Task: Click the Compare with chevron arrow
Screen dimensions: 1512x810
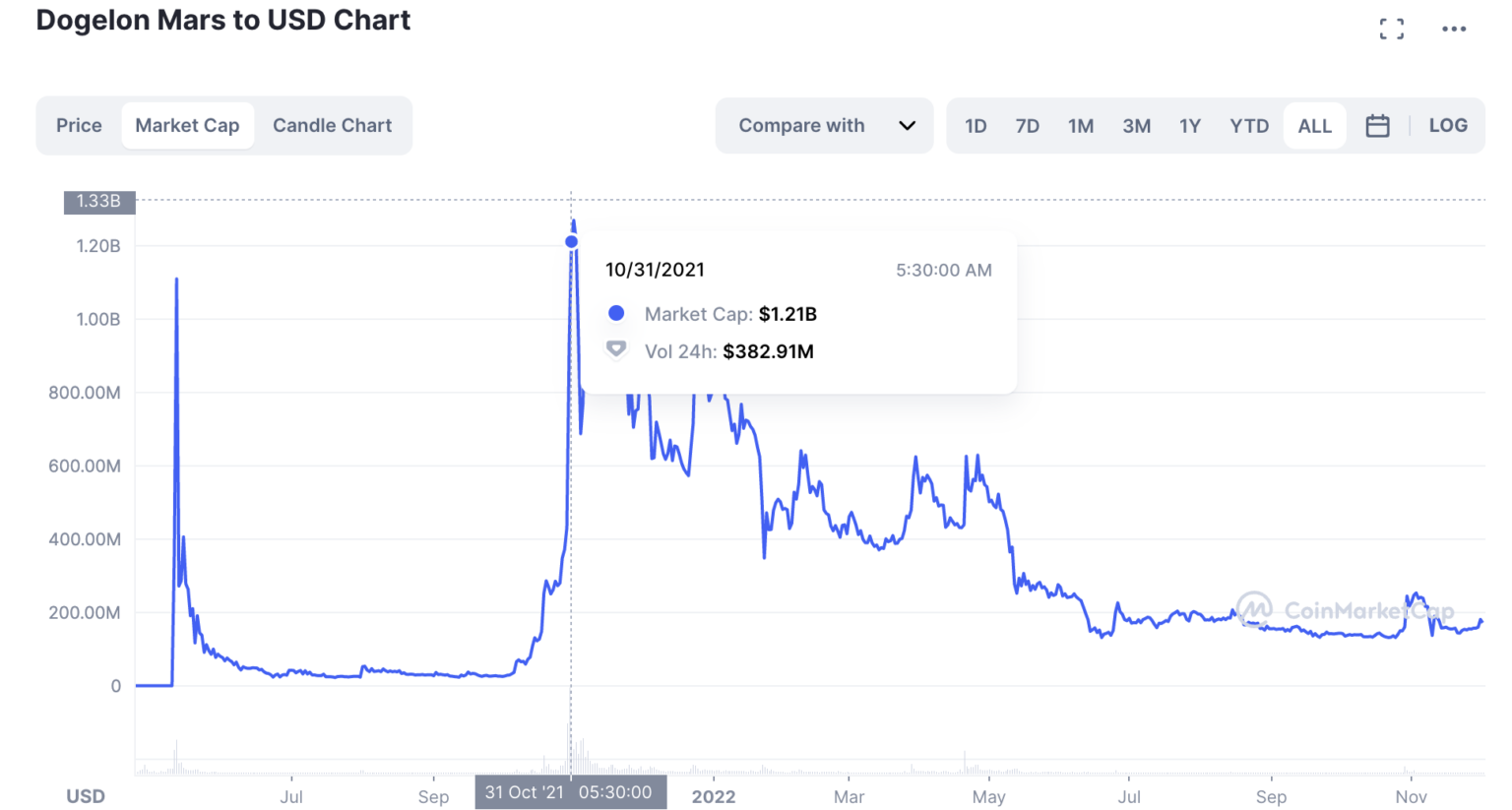Action: point(907,126)
